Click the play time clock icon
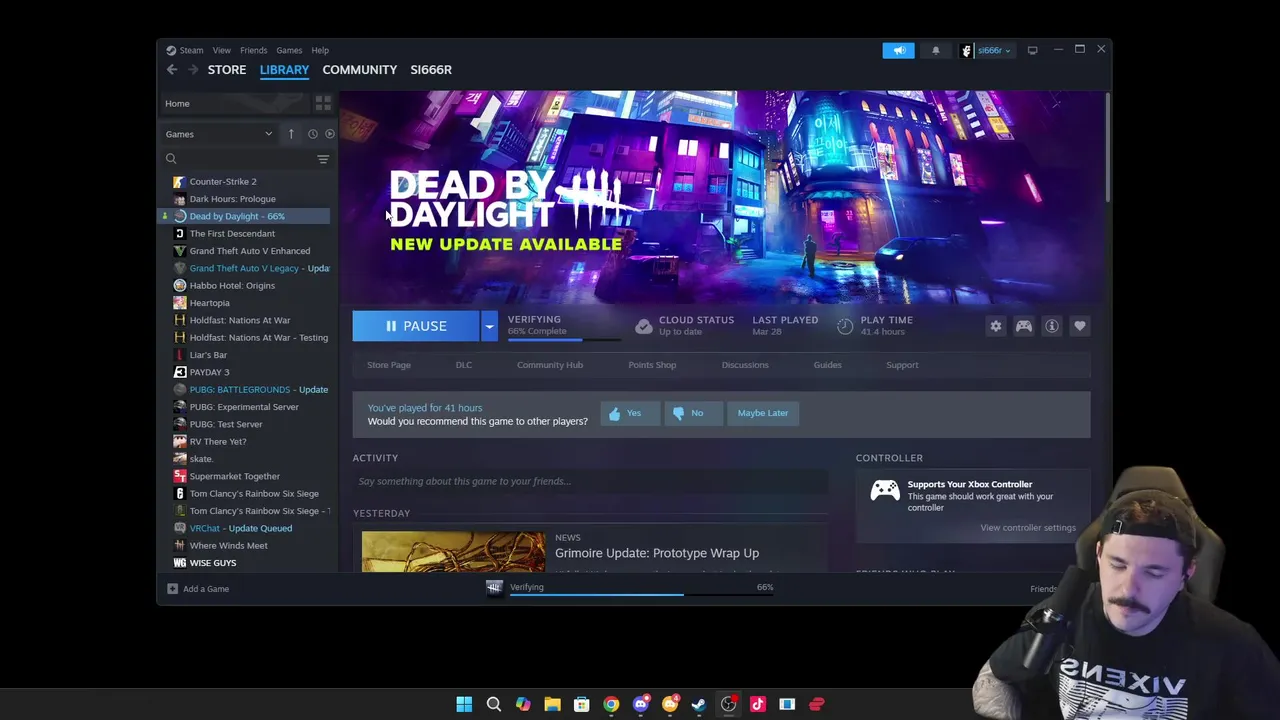 [845, 326]
